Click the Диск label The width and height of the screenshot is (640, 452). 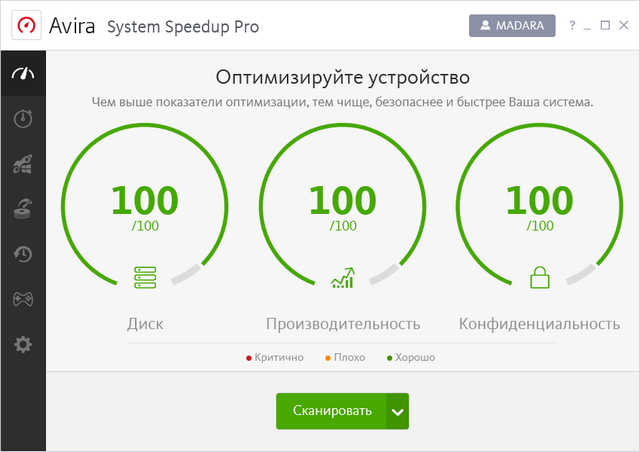pyautogui.click(x=145, y=324)
